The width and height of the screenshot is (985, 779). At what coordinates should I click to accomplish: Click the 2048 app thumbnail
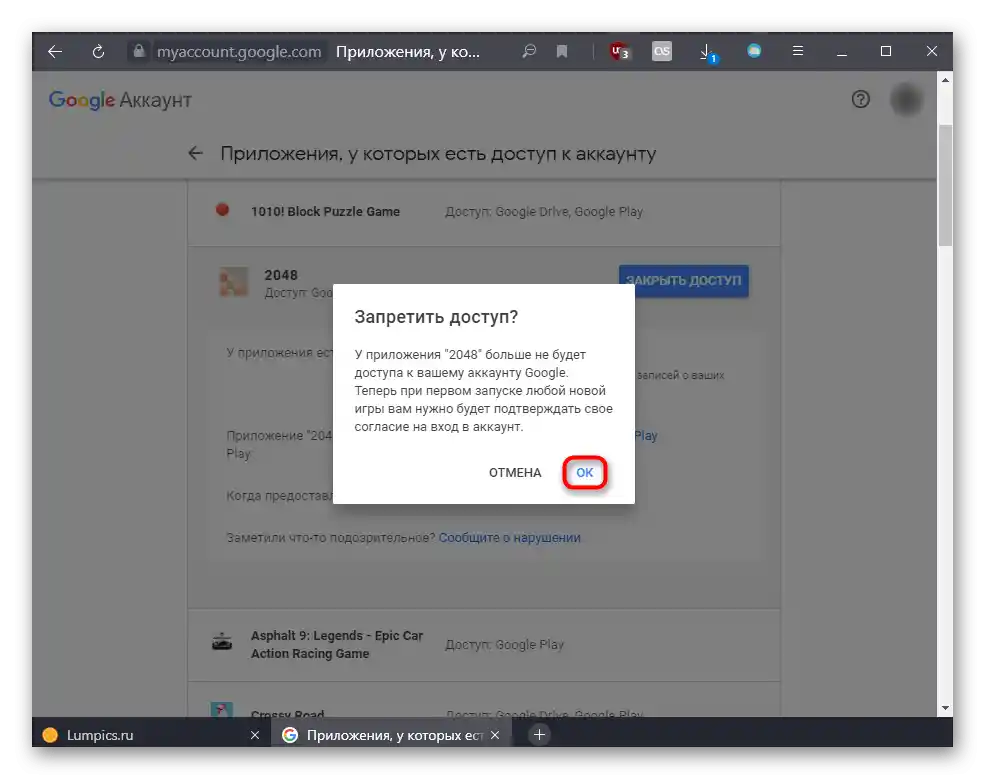point(233,282)
